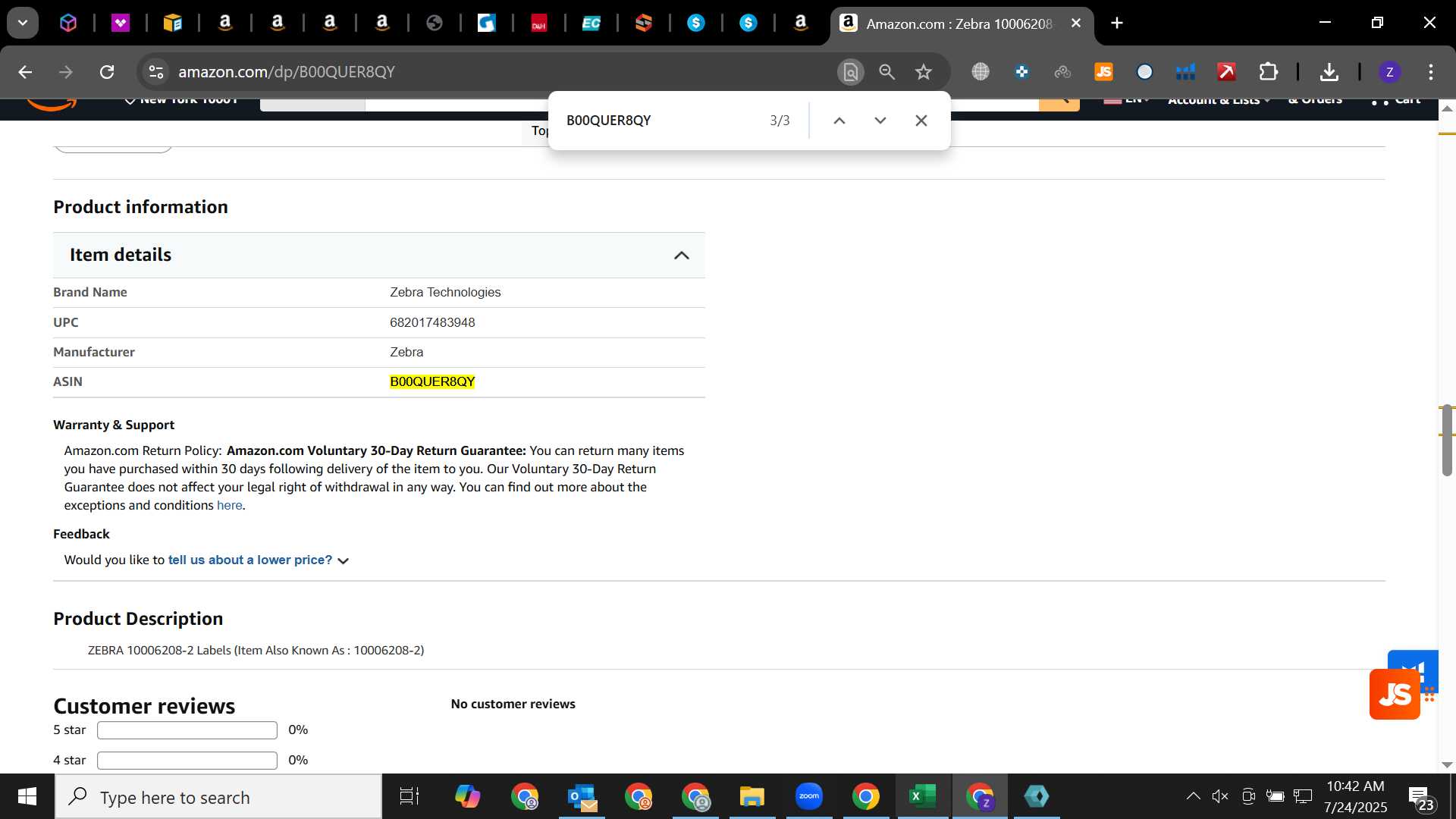Image resolution: width=1456 pixels, height=819 pixels.
Task: Switch to the first dollar-sign icon tab
Action: 695,24
